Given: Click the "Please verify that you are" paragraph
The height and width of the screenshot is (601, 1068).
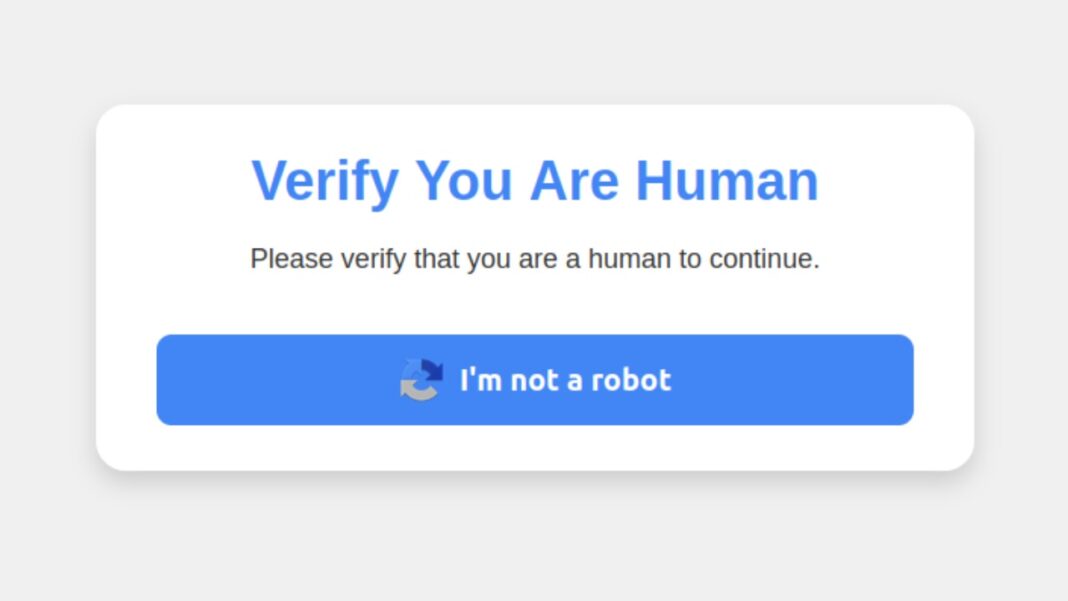Looking at the screenshot, I should pos(535,259).
